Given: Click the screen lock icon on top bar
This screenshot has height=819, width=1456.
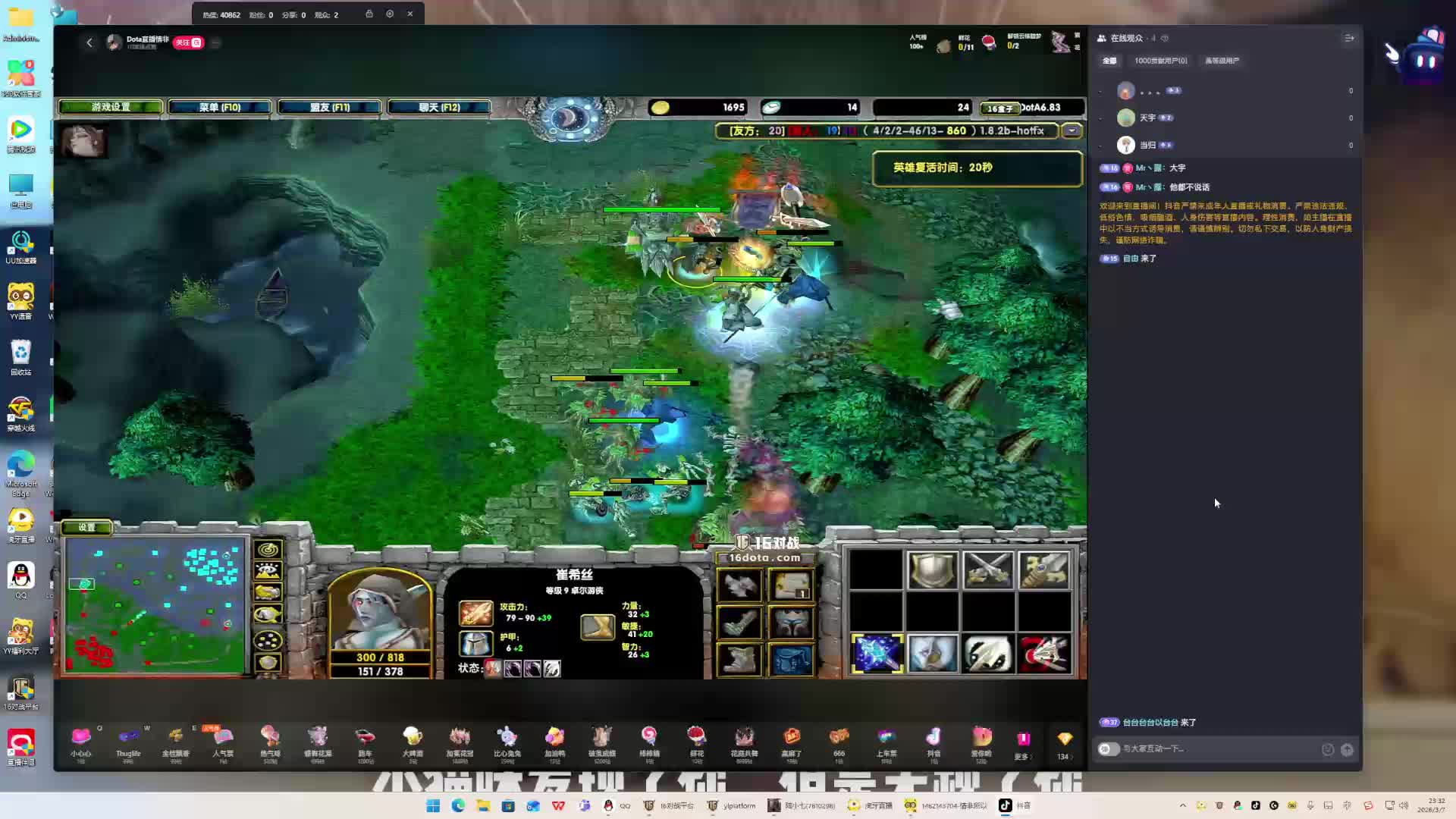Looking at the screenshot, I should 369,14.
